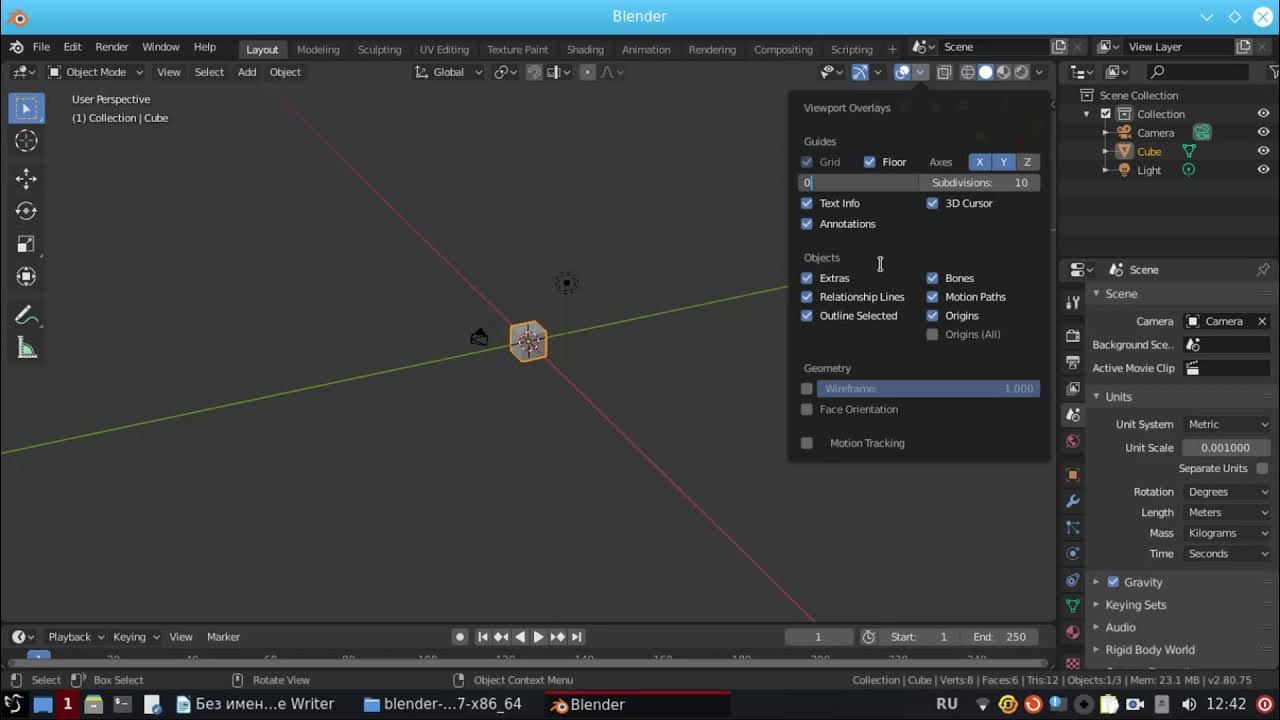Open Physics properties tab
The width and height of the screenshot is (1280, 720).
[x=1073, y=553]
